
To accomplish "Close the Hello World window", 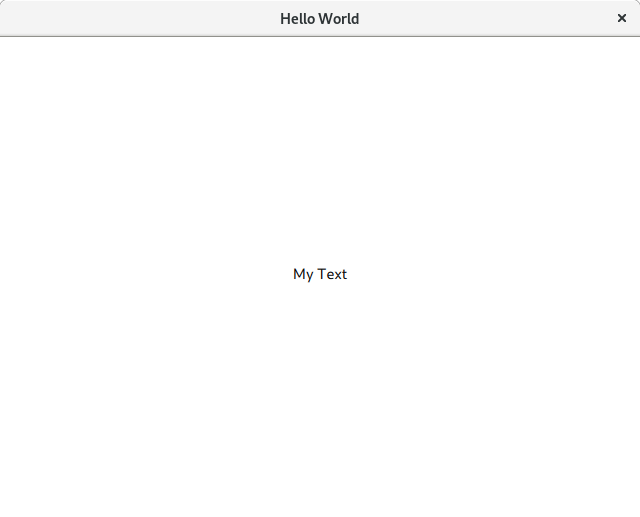I will click(x=622, y=18).
